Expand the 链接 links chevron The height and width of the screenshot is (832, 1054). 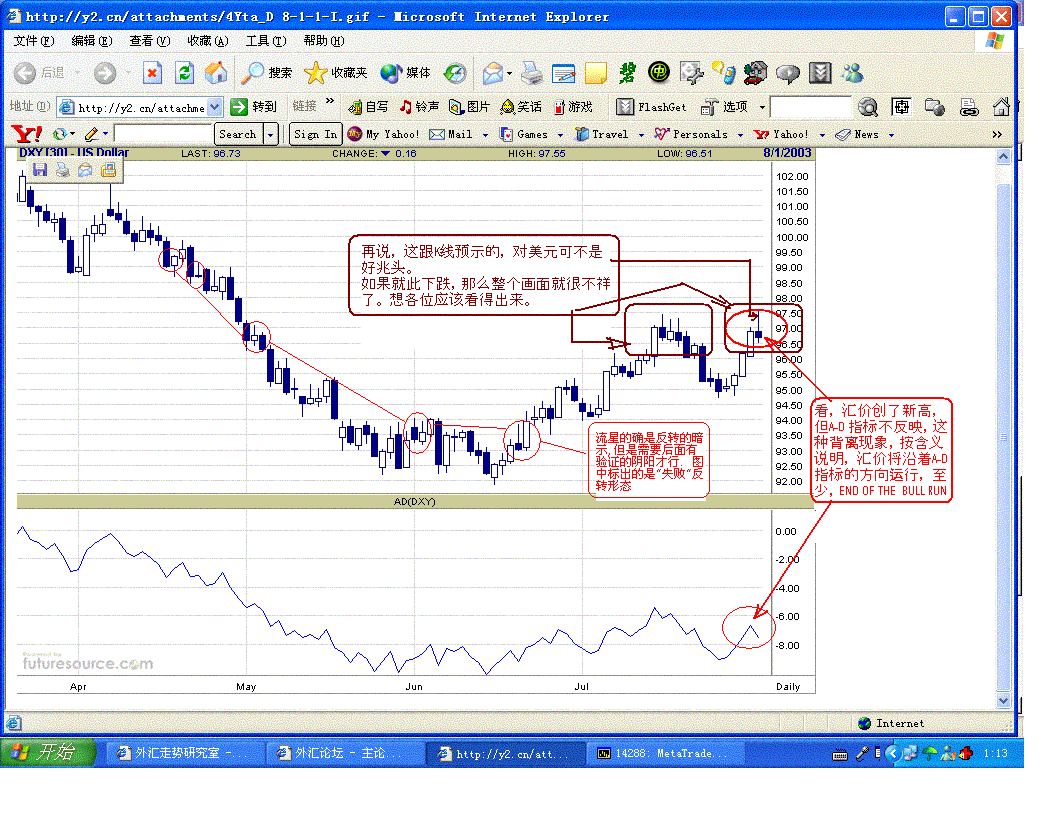click(x=330, y=101)
